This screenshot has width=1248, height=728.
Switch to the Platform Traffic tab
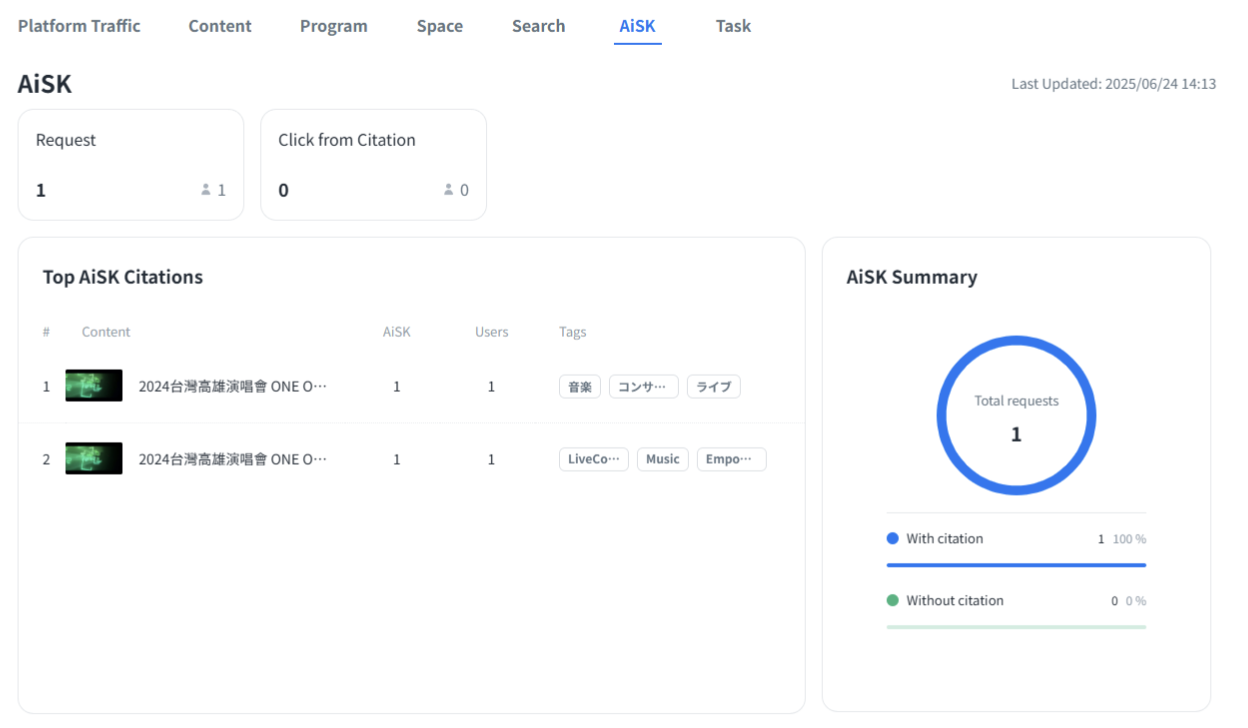pyautogui.click(x=79, y=26)
